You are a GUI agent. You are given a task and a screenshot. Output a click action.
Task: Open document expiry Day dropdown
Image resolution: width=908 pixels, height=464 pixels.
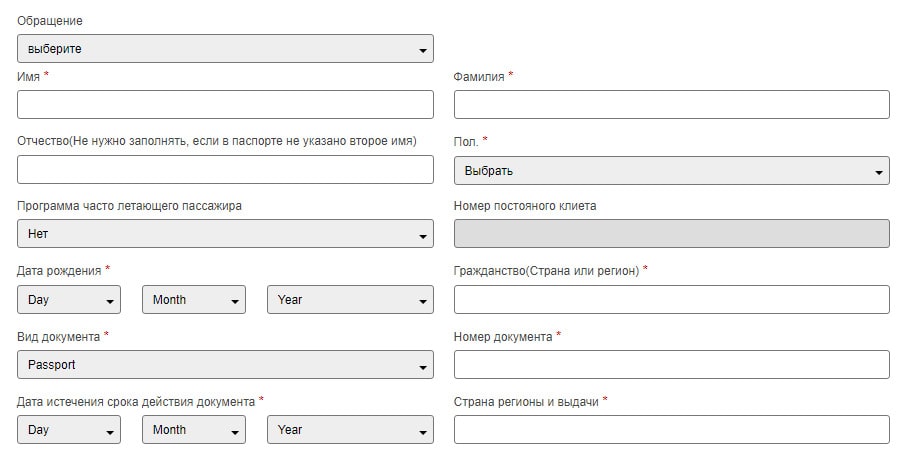click(69, 430)
